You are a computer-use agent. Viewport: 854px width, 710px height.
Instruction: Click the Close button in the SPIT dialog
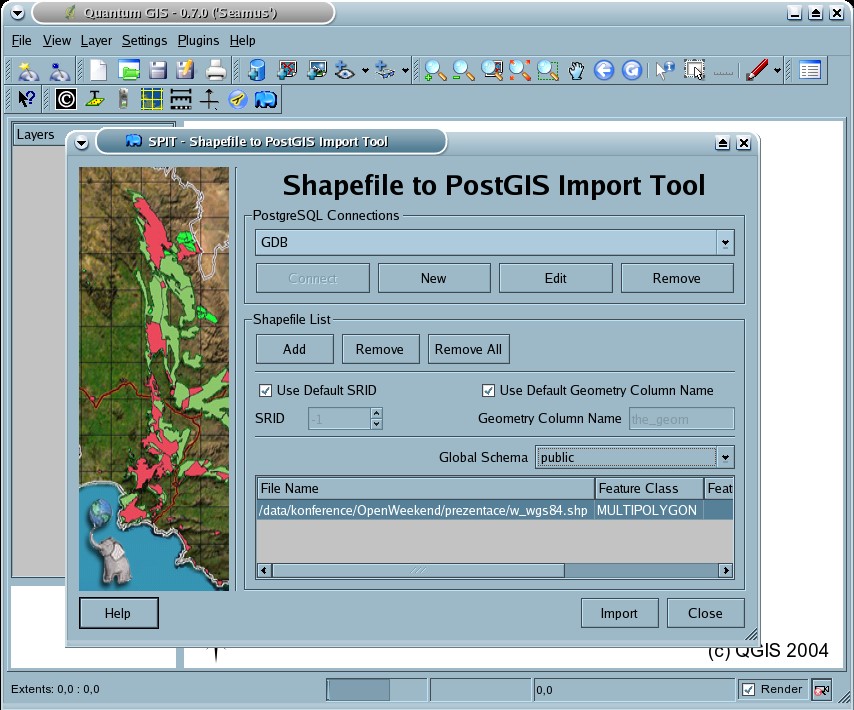coord(705,613)
